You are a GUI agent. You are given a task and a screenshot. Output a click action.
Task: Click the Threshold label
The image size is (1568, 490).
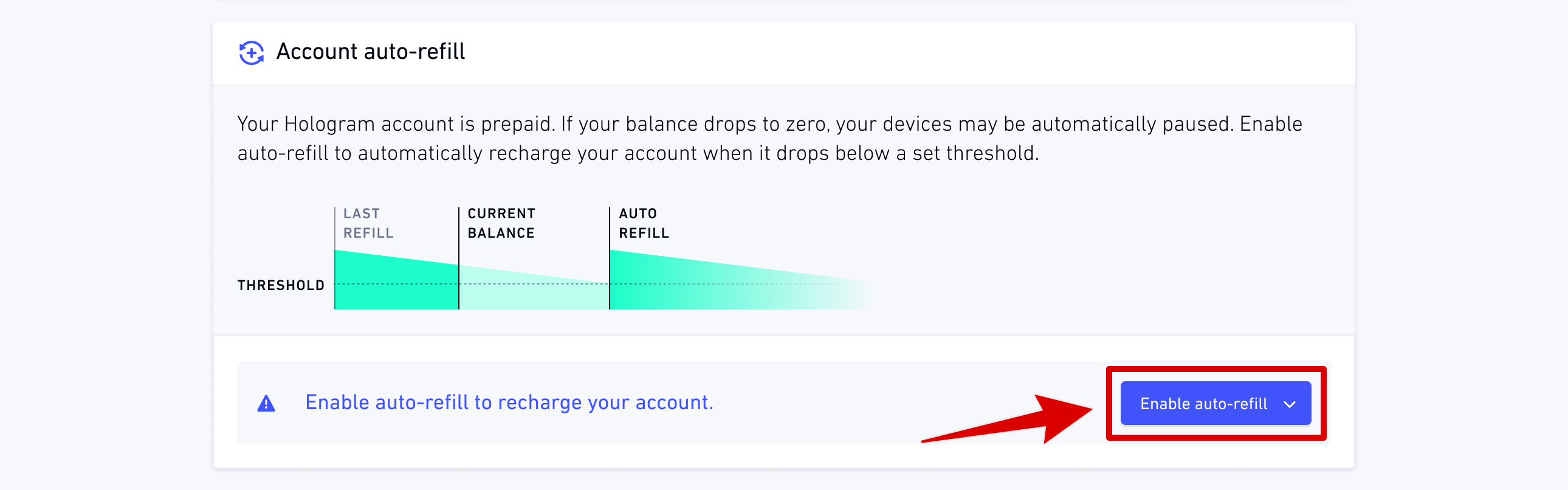point(281,285)
